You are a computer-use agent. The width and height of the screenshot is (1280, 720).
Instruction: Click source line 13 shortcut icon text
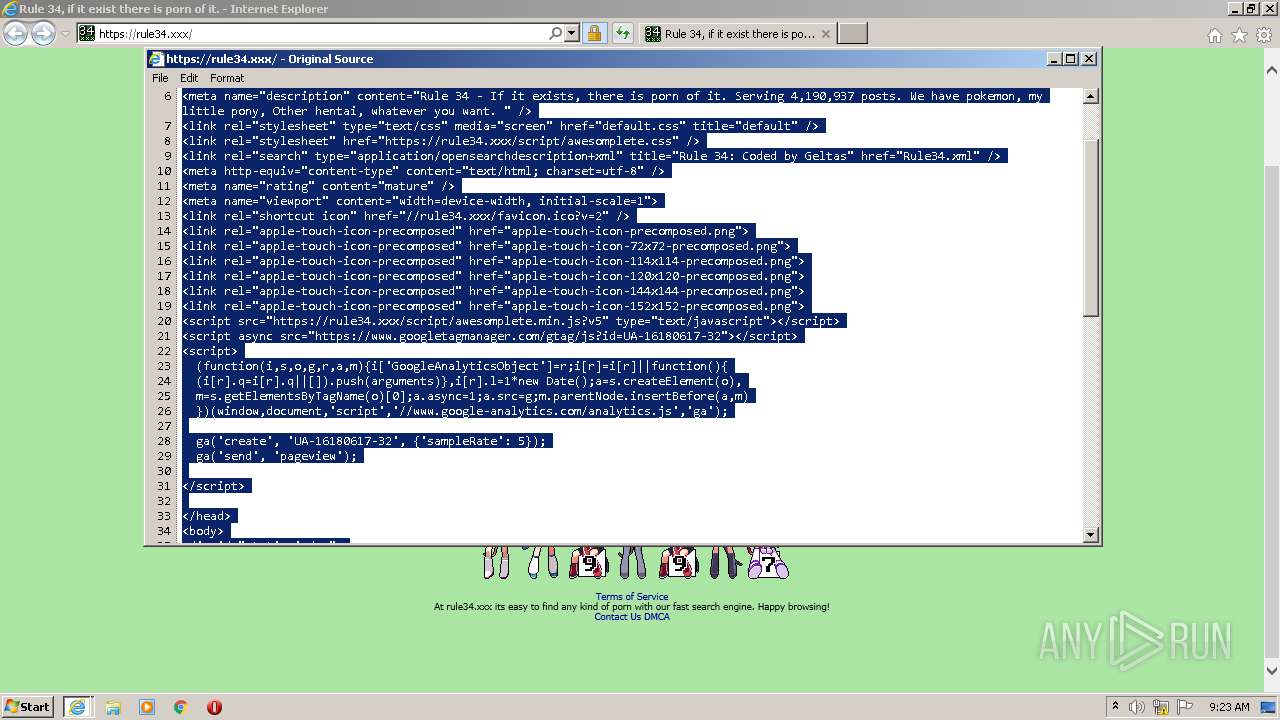click(406, 216)
